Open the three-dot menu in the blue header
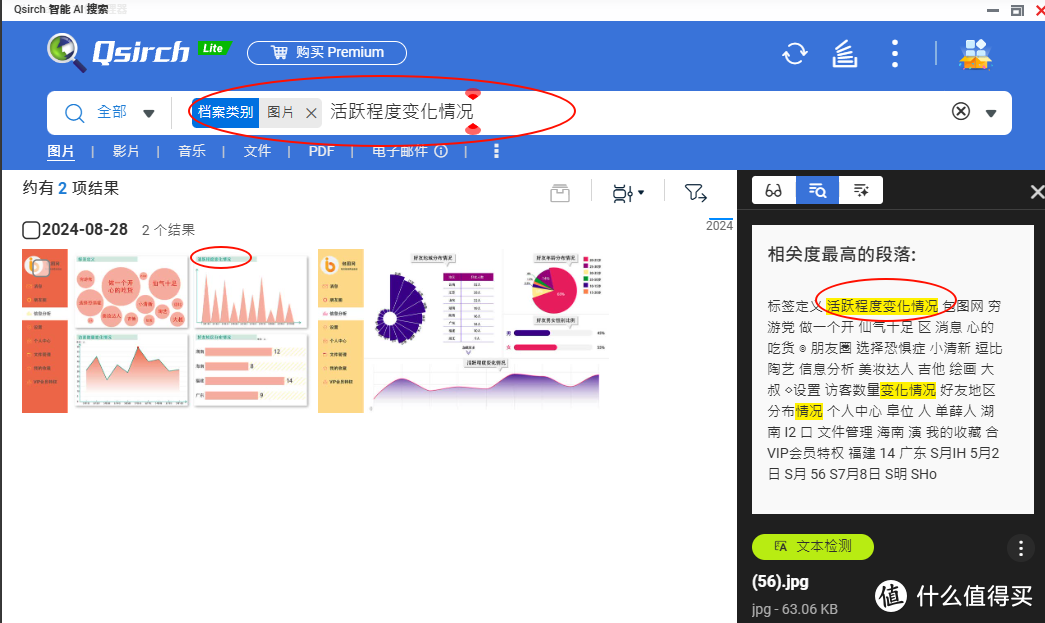 tap(894, 55)
